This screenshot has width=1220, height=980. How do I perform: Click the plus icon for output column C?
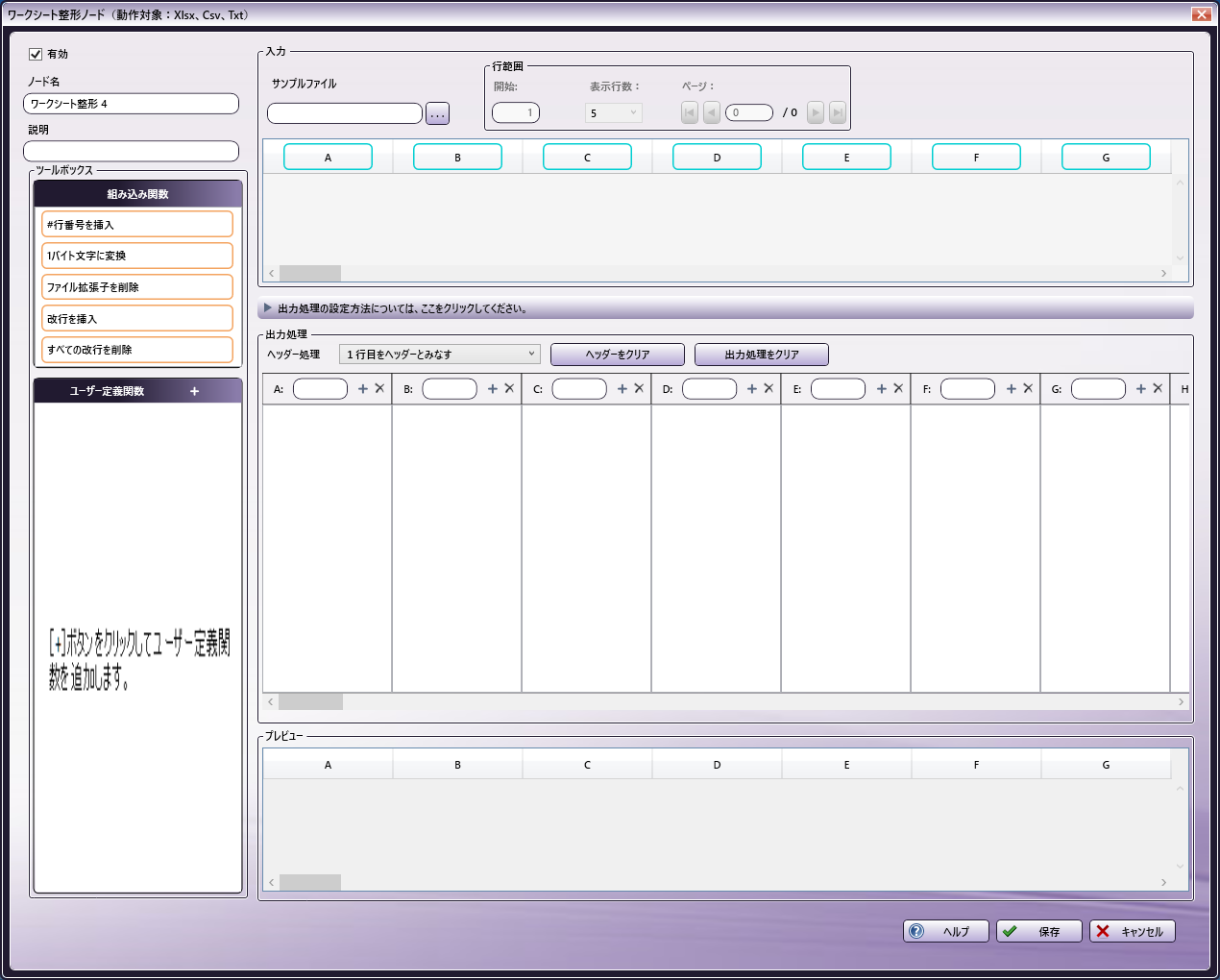click(x=622, y=388)
